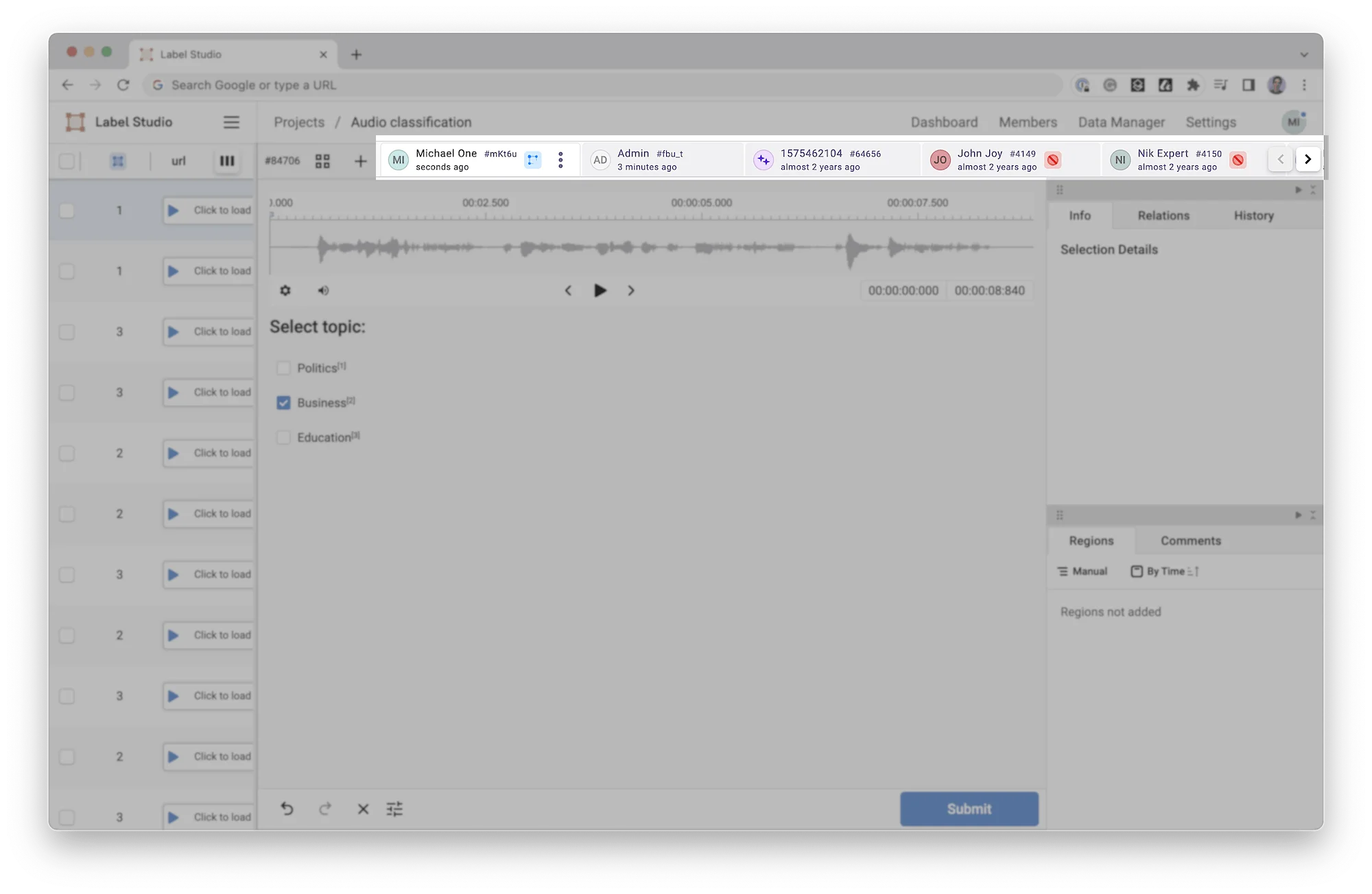The width and height of the screenshot is (1372, 894).
Task: Redo the annotation action
Action: (x=325, y=809)
